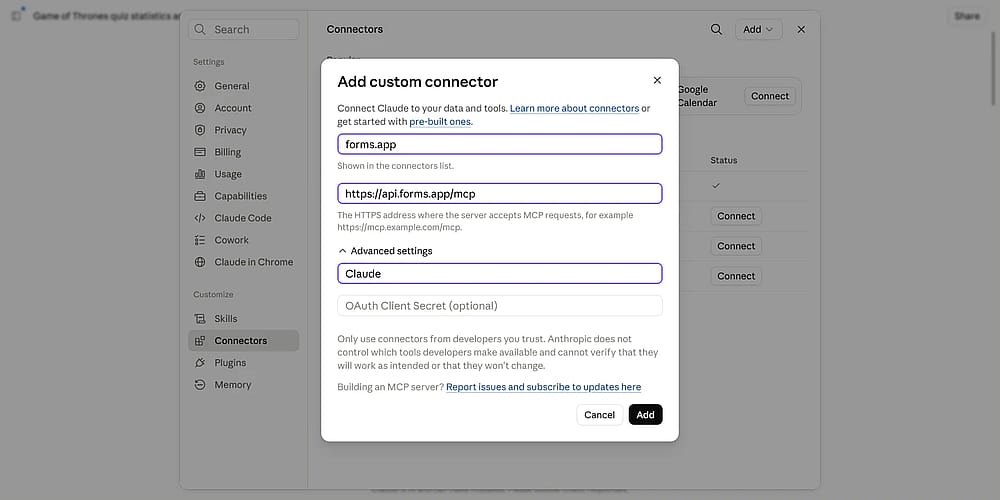Close the Add custom connector dialog

pyautogui.click(x=657, y=80)
